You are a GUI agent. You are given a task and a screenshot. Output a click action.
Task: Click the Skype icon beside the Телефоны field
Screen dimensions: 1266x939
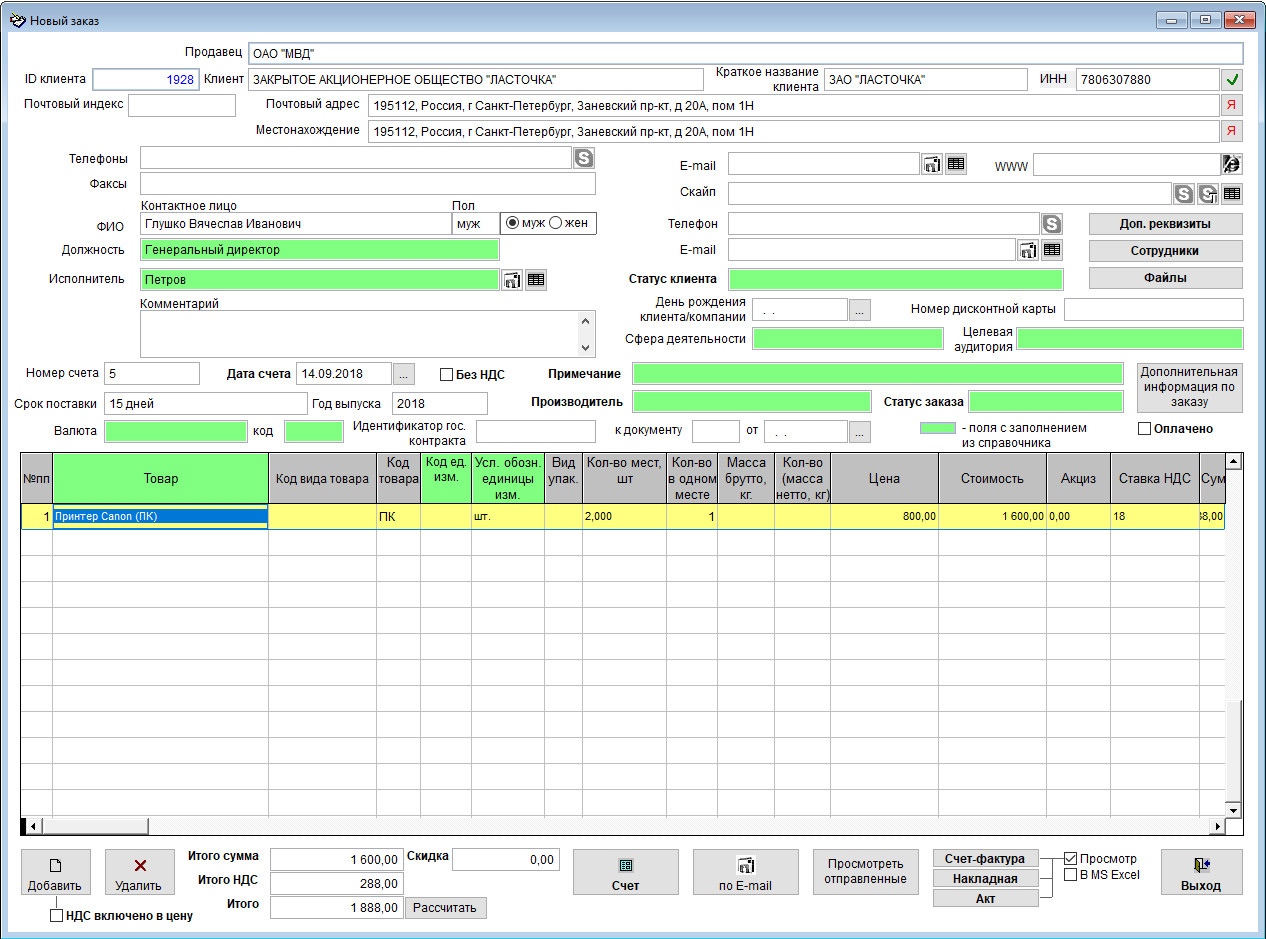[584, 157]
